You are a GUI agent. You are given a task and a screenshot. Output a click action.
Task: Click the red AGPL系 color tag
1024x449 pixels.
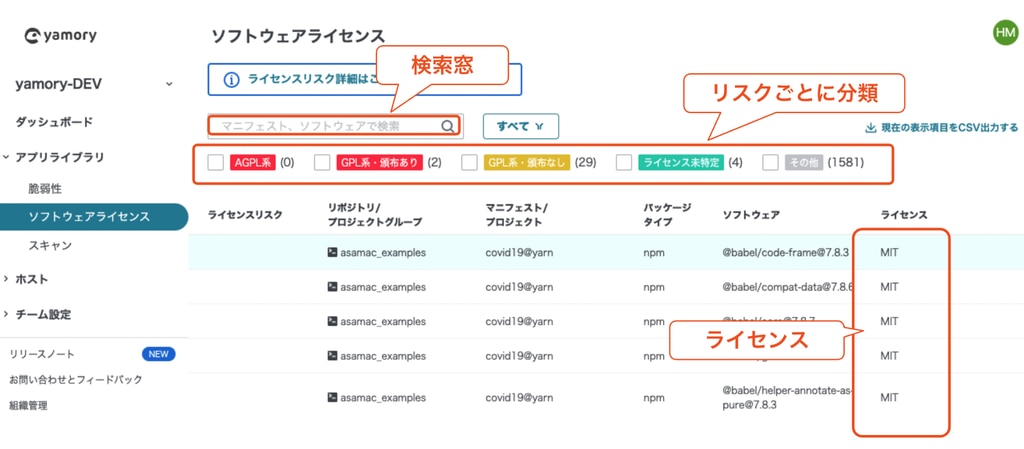[x=252, y=162]
